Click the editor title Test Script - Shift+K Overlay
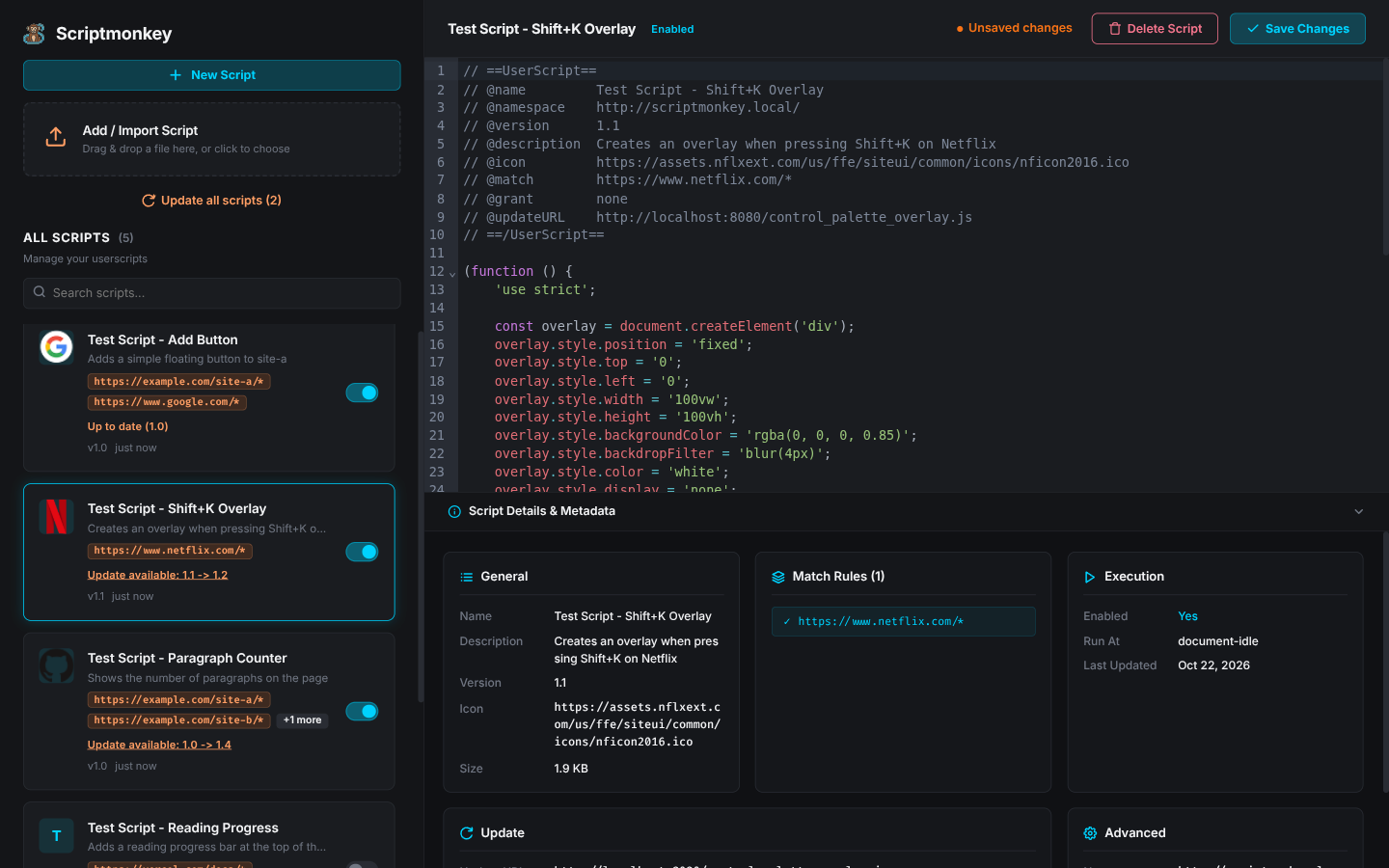Viewport: 1389px width, 868px height. tap(541, 29)
